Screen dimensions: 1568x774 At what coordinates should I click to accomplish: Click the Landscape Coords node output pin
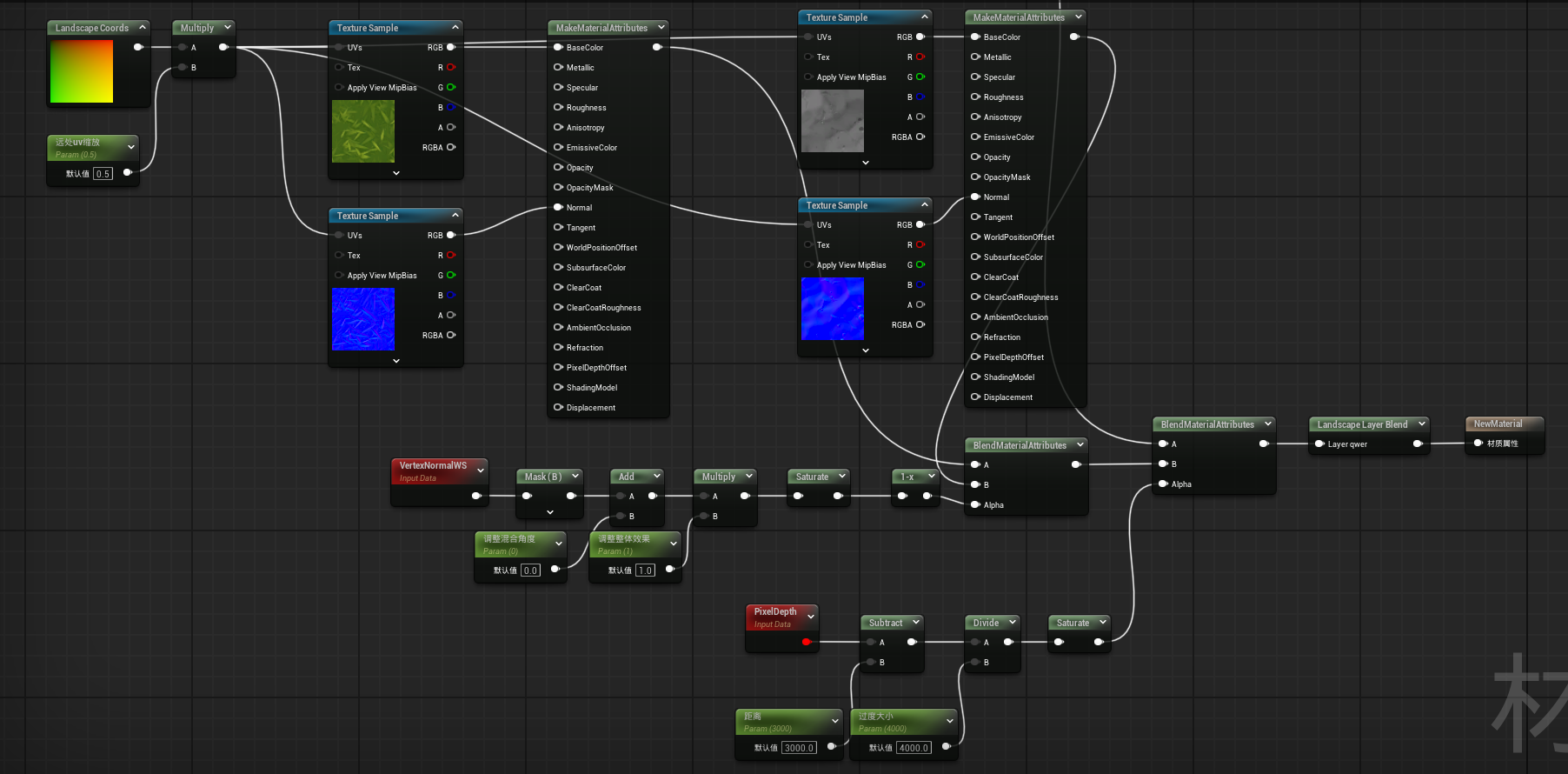click(137, 47)
